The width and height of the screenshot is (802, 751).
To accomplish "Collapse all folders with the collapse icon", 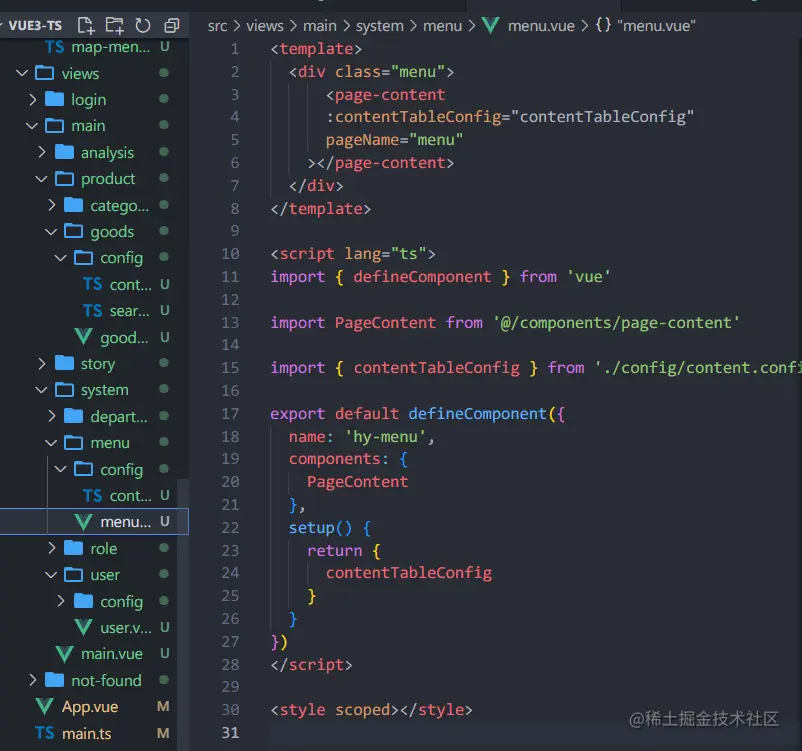I will [171, 25].
